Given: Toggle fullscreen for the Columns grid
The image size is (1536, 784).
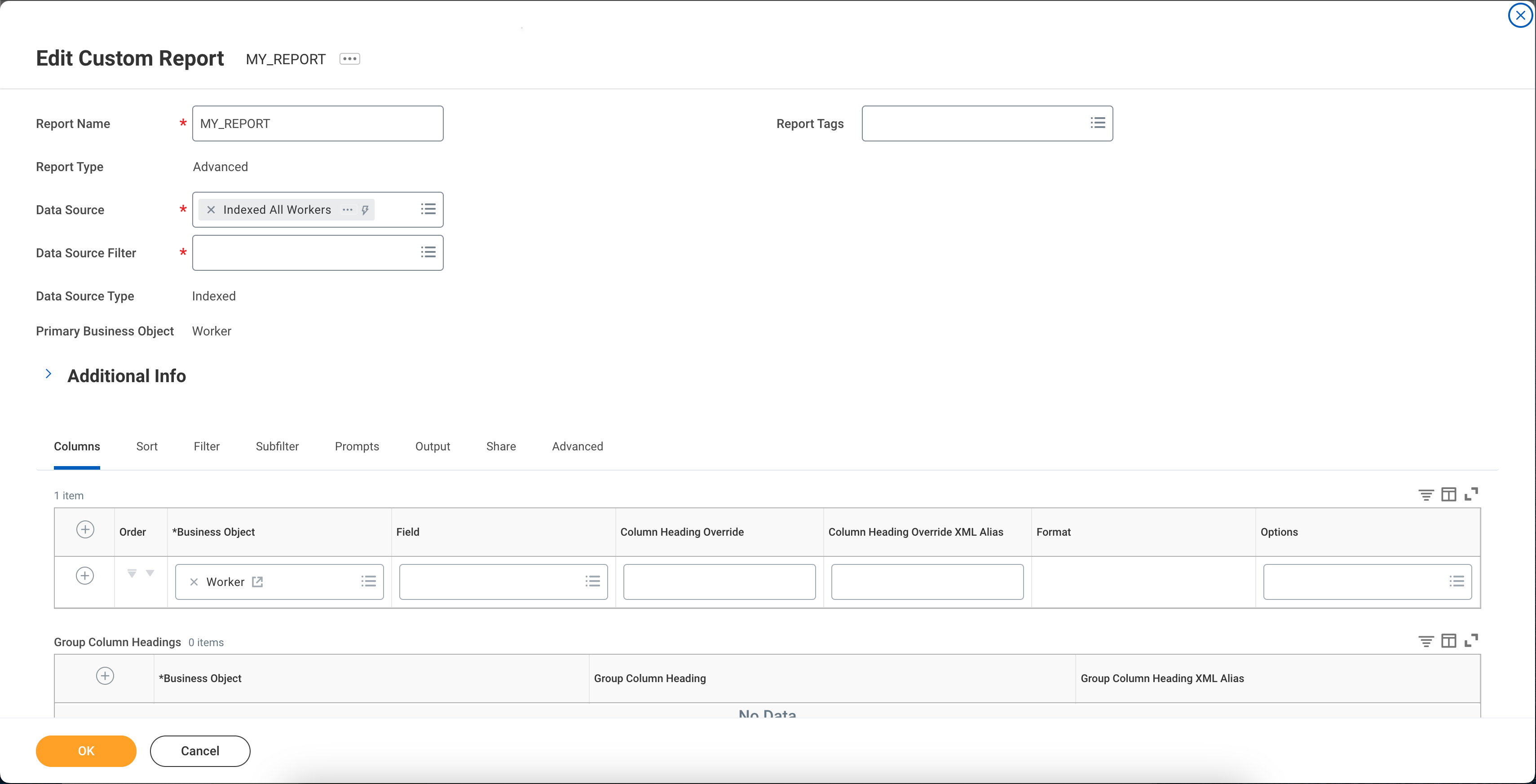Looking at the screenshot, I should click(1471, 494).
